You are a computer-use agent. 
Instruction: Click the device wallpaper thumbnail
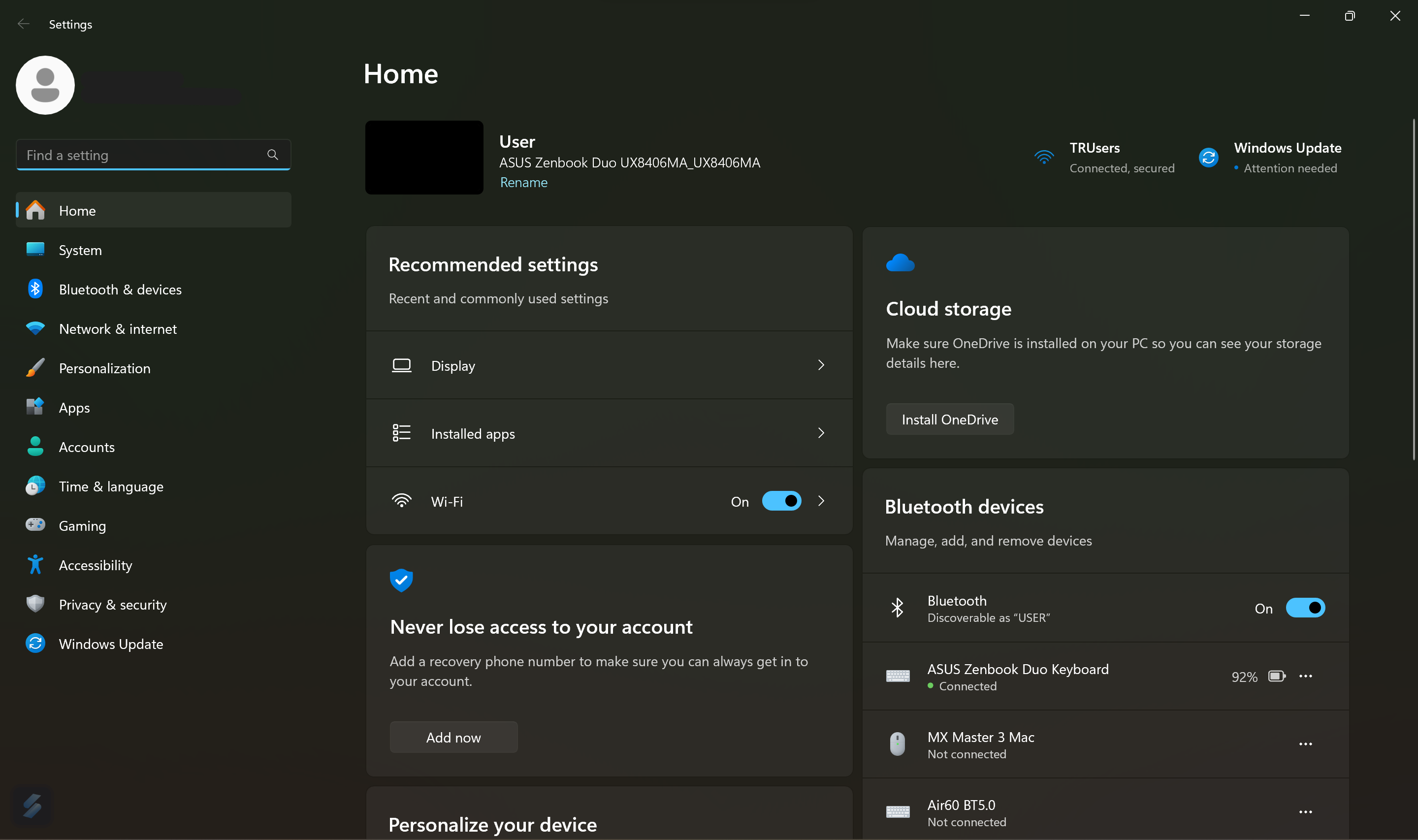coord(424,158)
